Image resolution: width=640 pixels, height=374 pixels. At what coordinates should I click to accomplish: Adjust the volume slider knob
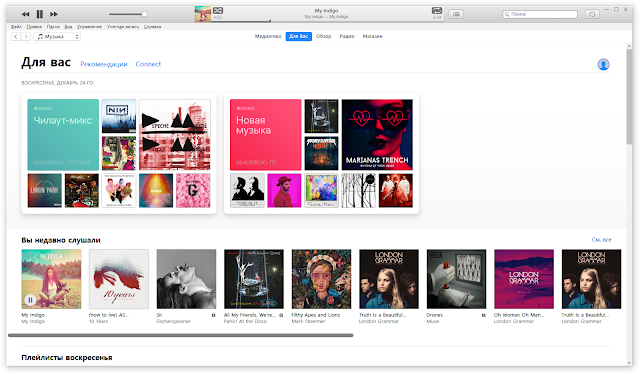pyautogui.click(x=144, y=14)
